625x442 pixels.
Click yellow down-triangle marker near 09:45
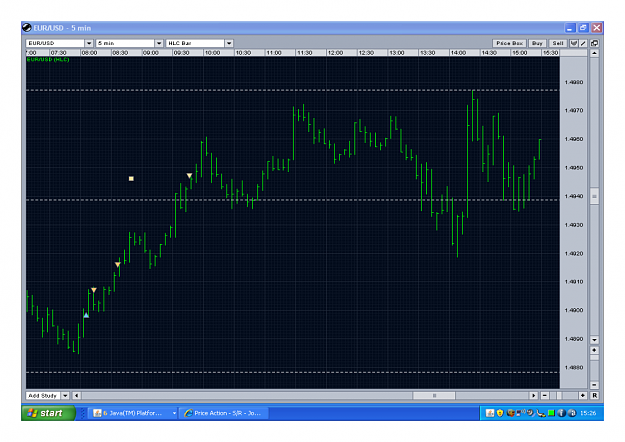click(189, 175)
